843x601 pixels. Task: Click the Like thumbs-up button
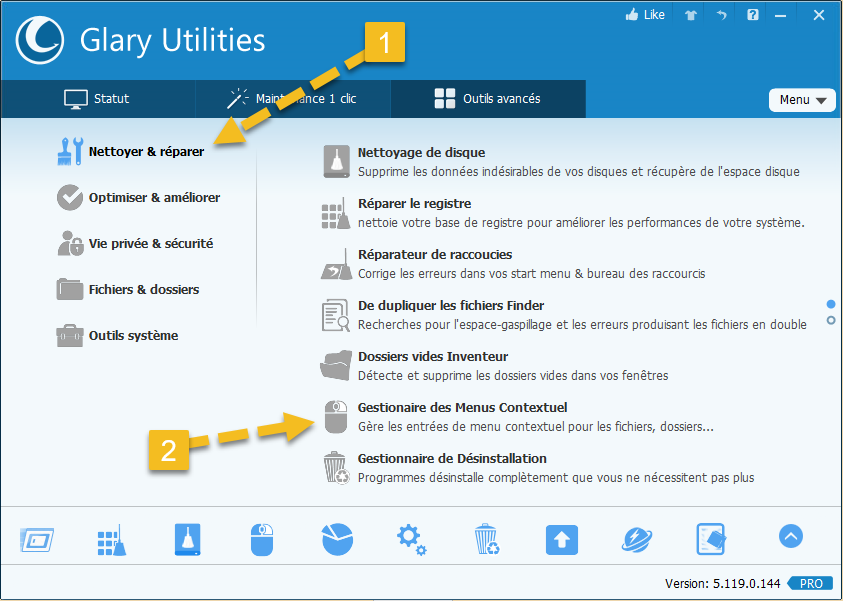[x=645, y=15]
